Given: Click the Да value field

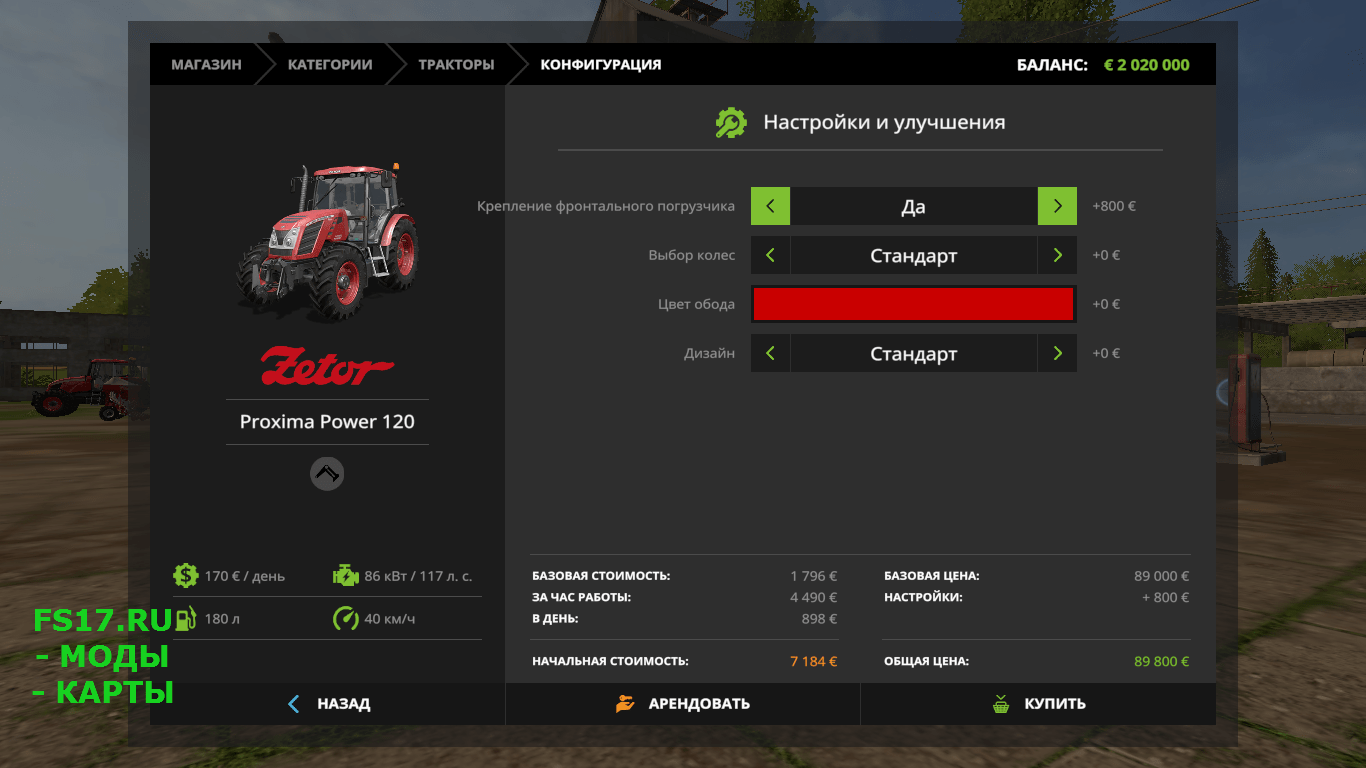Looking at the screenshot, I should click(914, 206).
